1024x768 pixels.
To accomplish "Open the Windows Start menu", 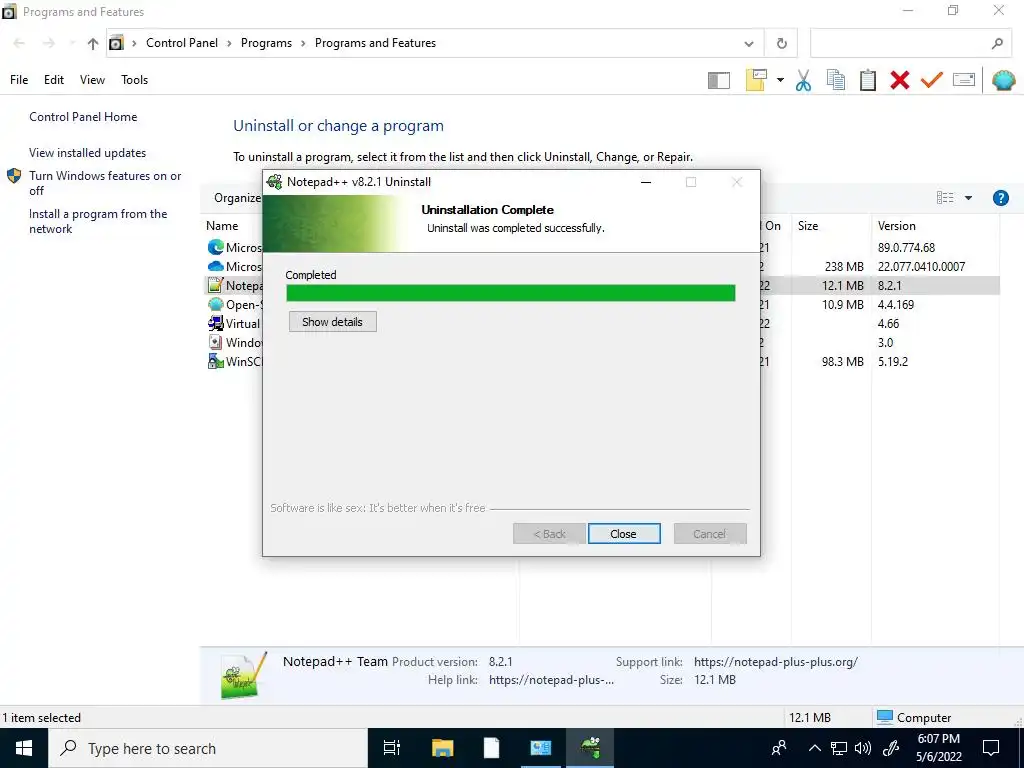I will tap(24, 748).
